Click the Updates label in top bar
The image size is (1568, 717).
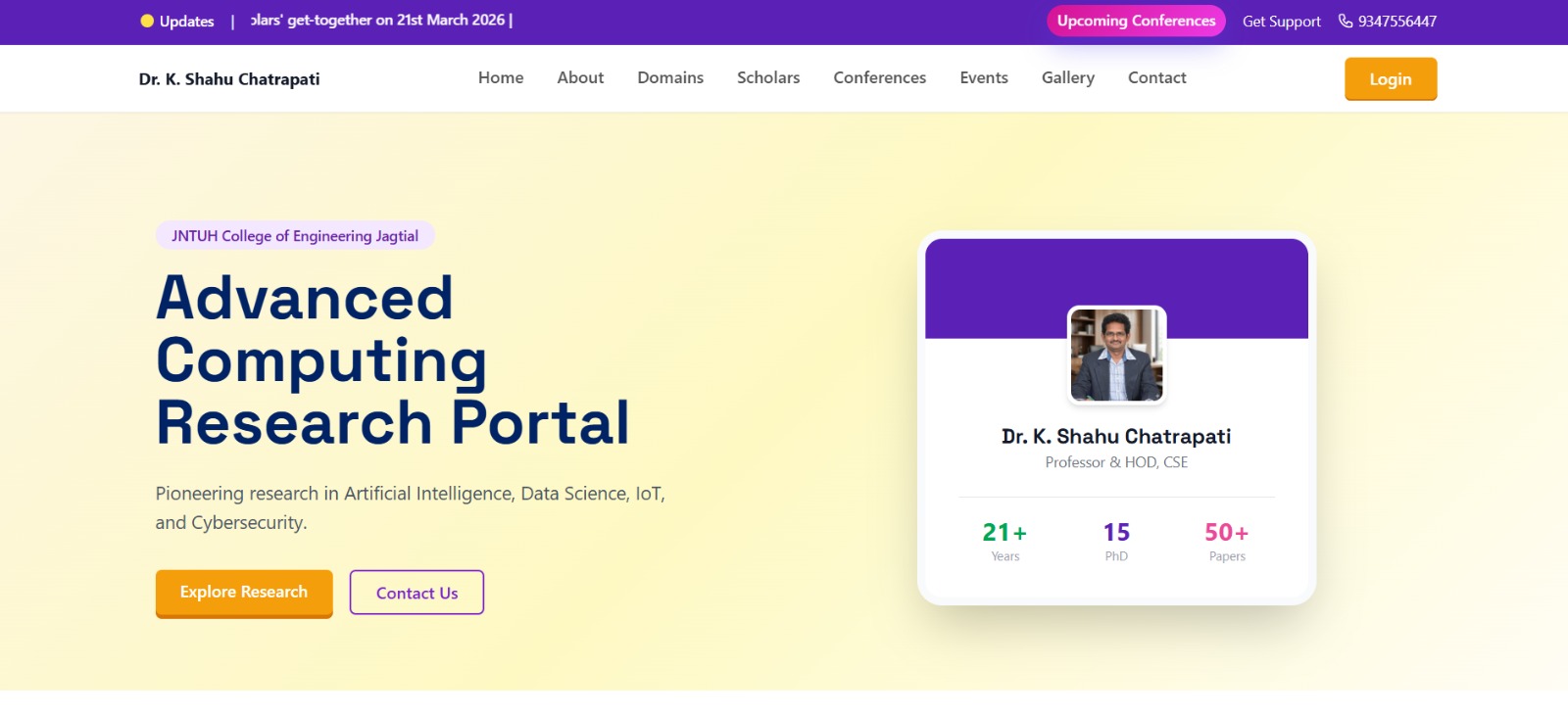(186, 22)
